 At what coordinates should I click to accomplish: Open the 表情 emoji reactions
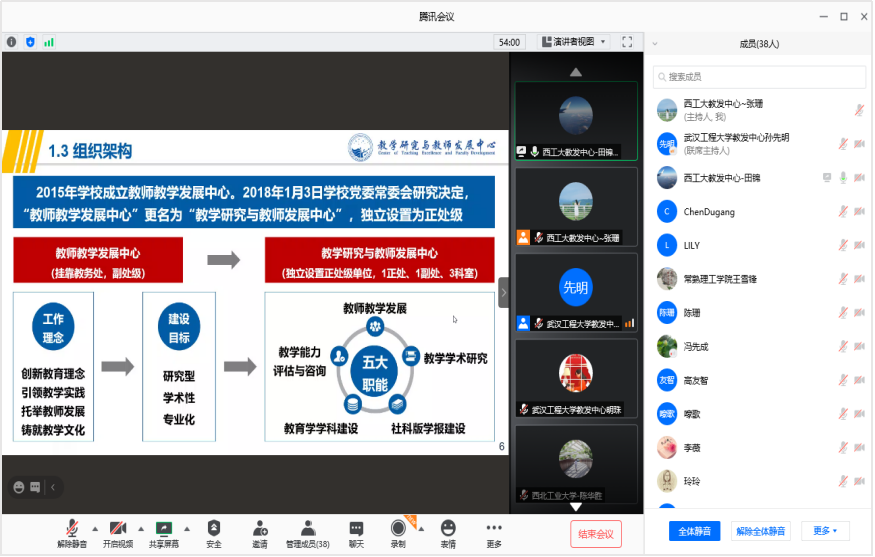pyautogui.click(x=448, y=534)
